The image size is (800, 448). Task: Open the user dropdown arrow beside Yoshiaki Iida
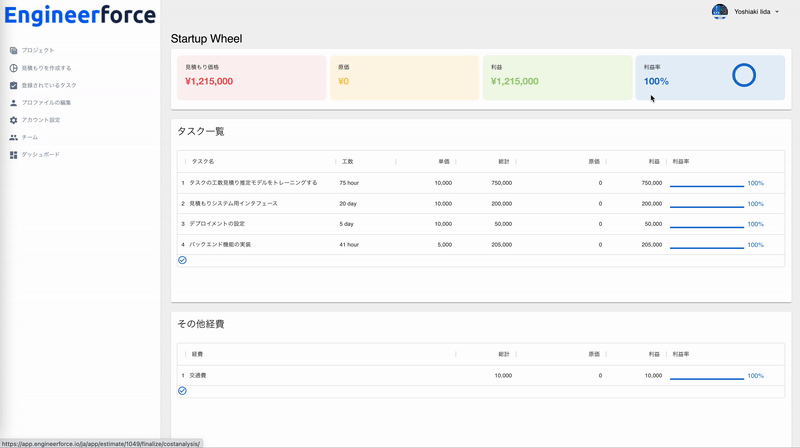point(777,11)
